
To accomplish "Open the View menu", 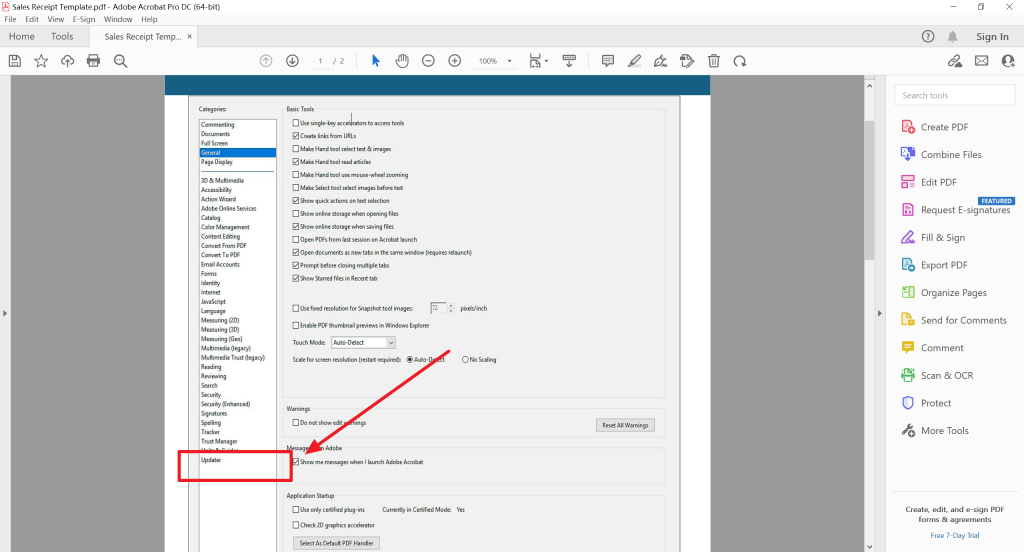I will coord(56,20).
